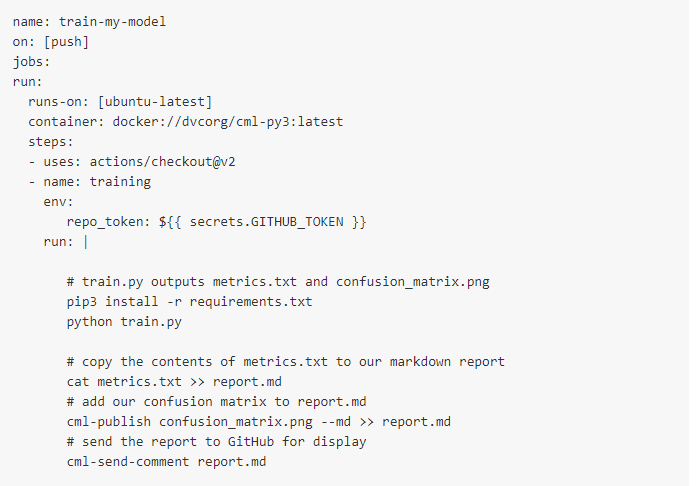Viewport: 697px width, 486px height.
Task: Place cursor on the top-level 'run:' key
Action: click(x=28, y=82)
